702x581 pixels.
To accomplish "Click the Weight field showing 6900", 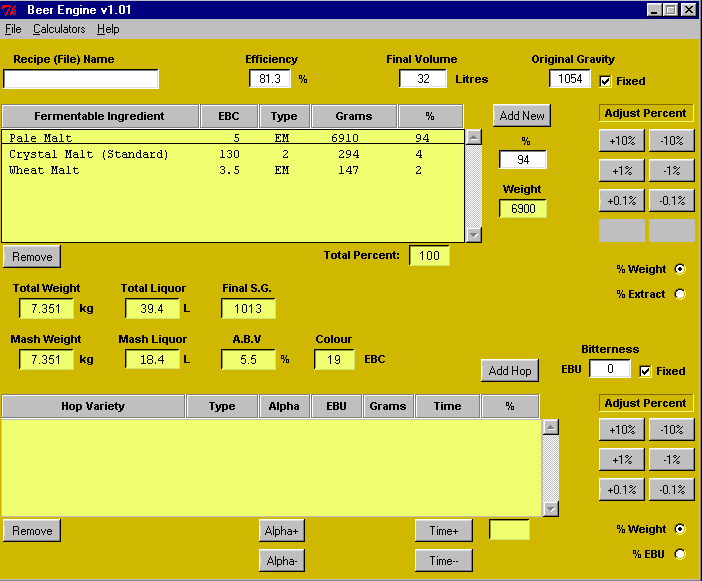I will [x=522, y=209].
